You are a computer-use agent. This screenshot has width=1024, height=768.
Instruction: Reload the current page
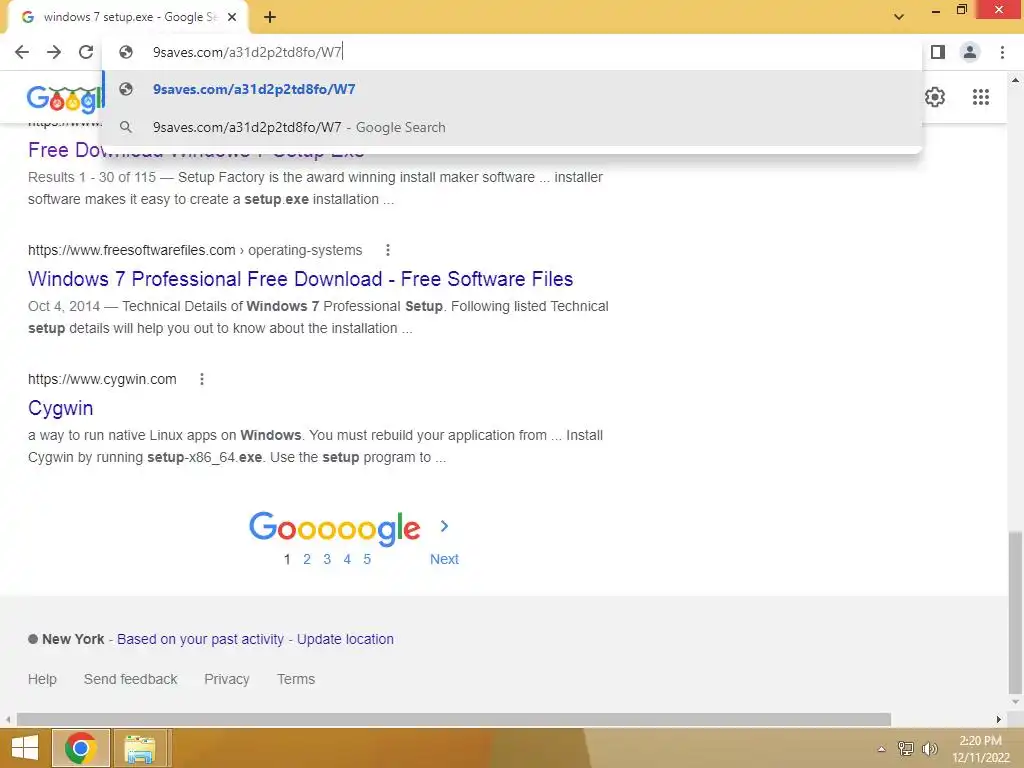tap(86, 52)
